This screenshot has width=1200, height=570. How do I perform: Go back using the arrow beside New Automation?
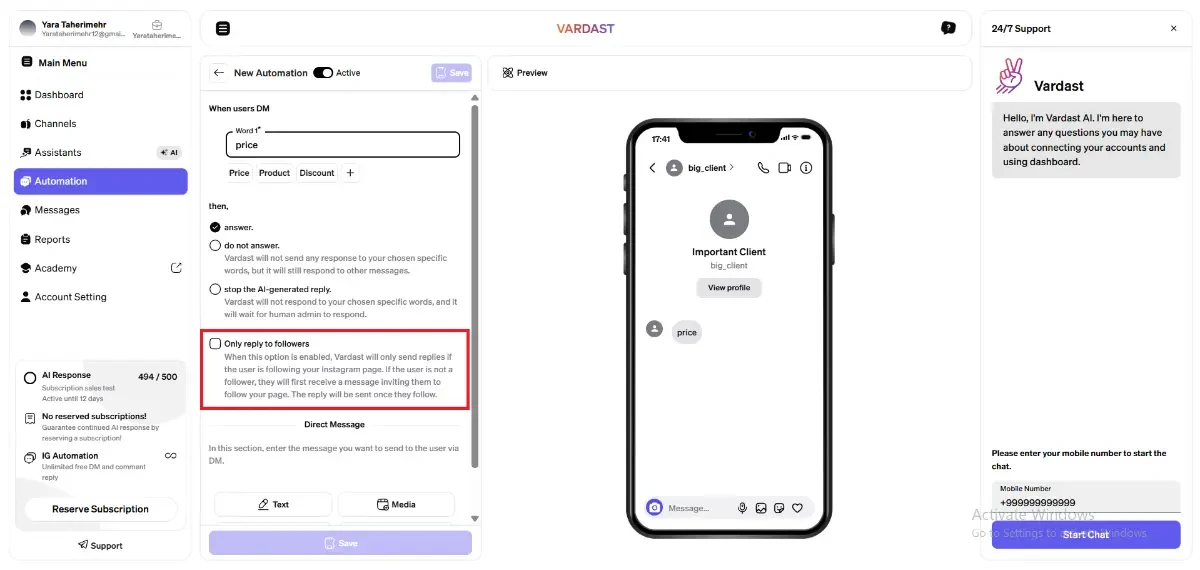click(x=219, y=73)
